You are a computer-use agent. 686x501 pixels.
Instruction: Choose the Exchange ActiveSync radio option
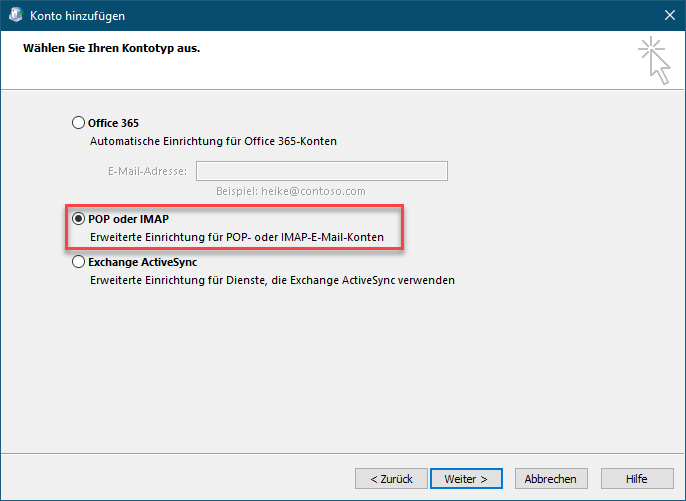pyautogui.click(x=78, y=262)
